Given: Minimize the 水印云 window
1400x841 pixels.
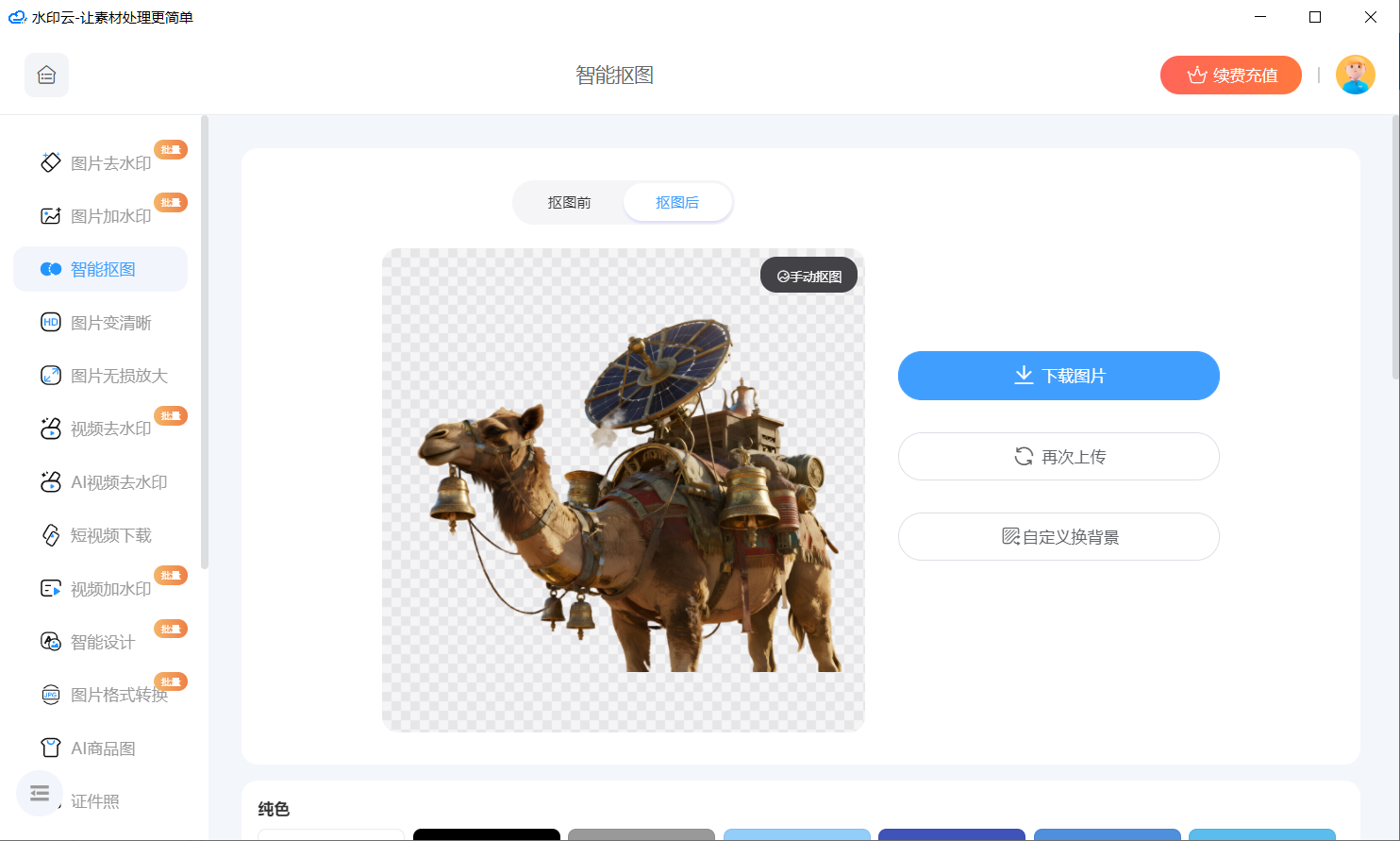Looking at the screenshot, I should click(x=1260, y=17).
